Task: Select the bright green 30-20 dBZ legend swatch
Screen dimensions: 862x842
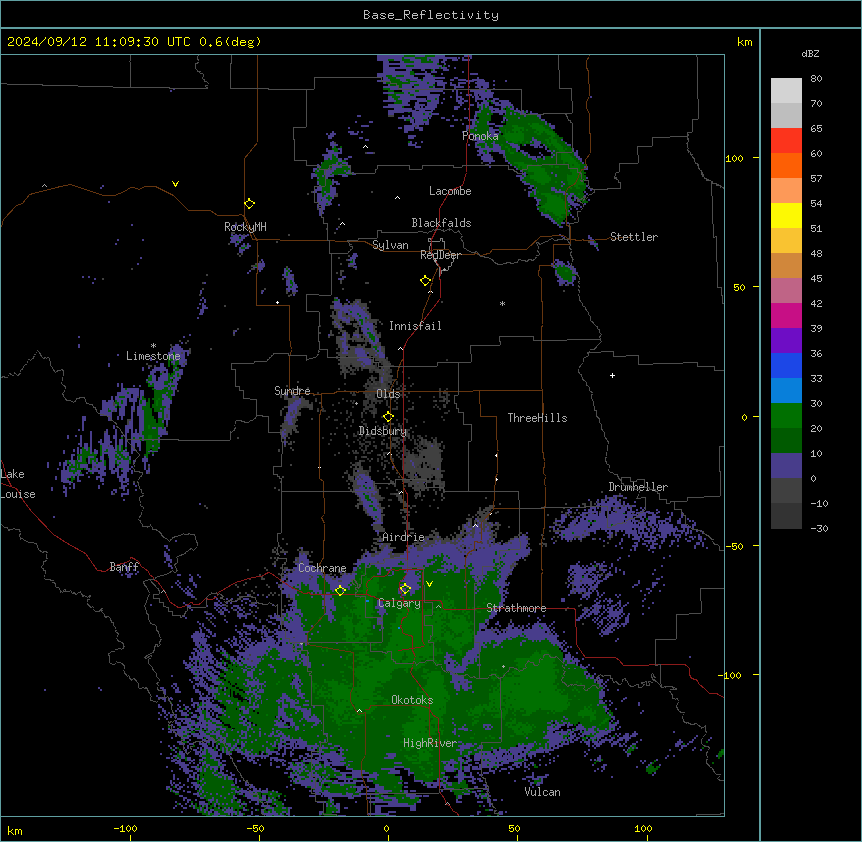Action: 786,416
